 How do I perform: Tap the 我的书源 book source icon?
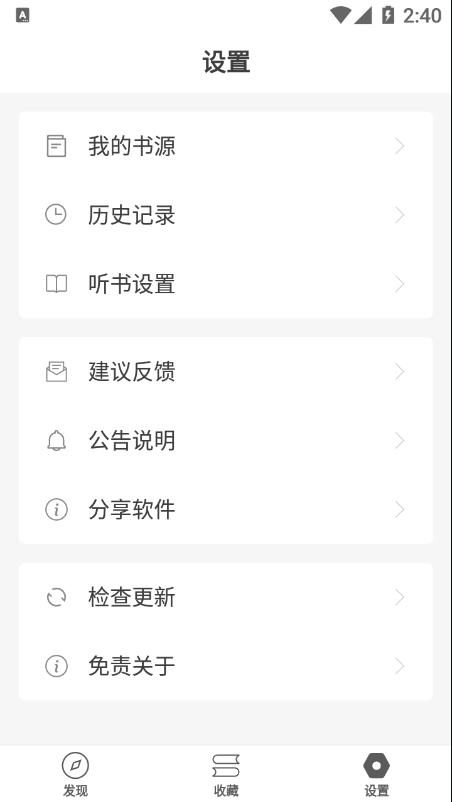click(x=56, y=146)
